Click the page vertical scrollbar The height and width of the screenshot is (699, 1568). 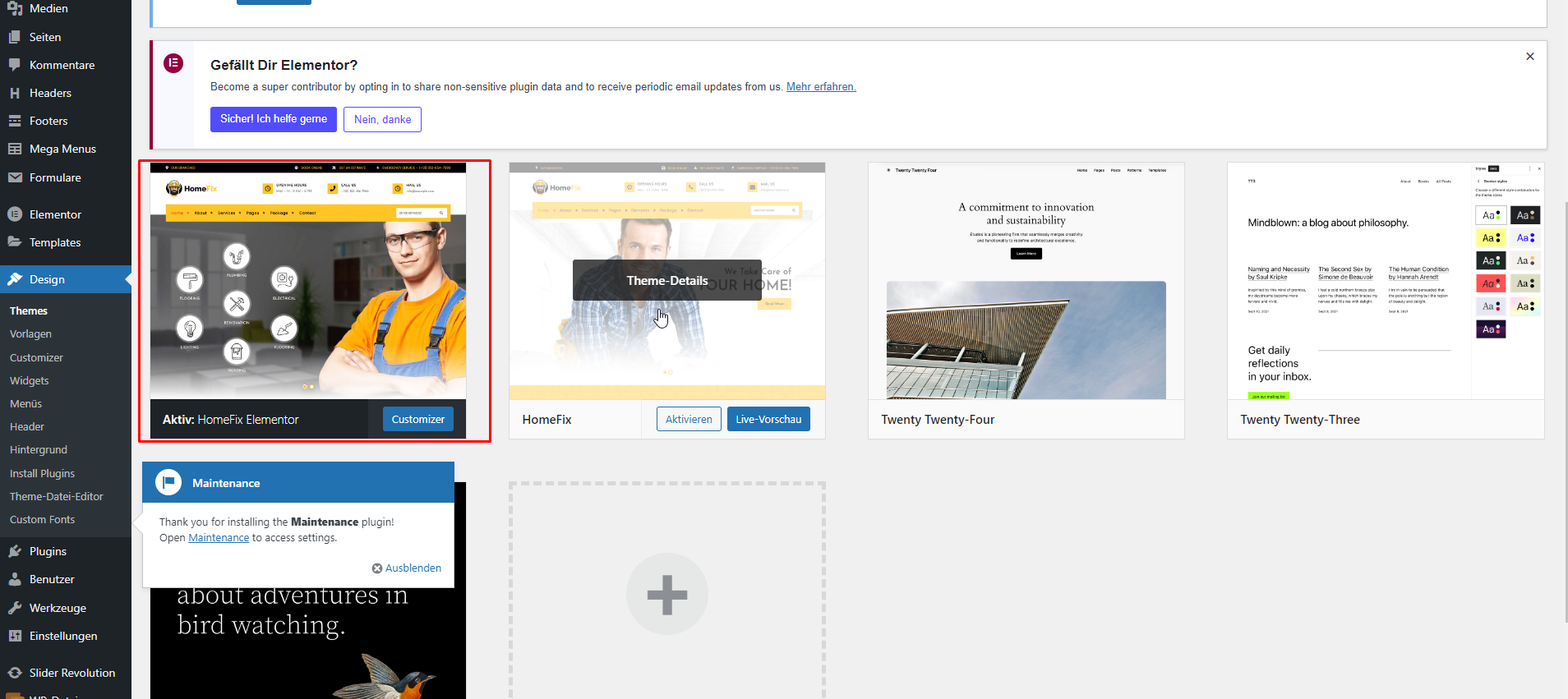pyautogui.click(x=1565, y=411)
